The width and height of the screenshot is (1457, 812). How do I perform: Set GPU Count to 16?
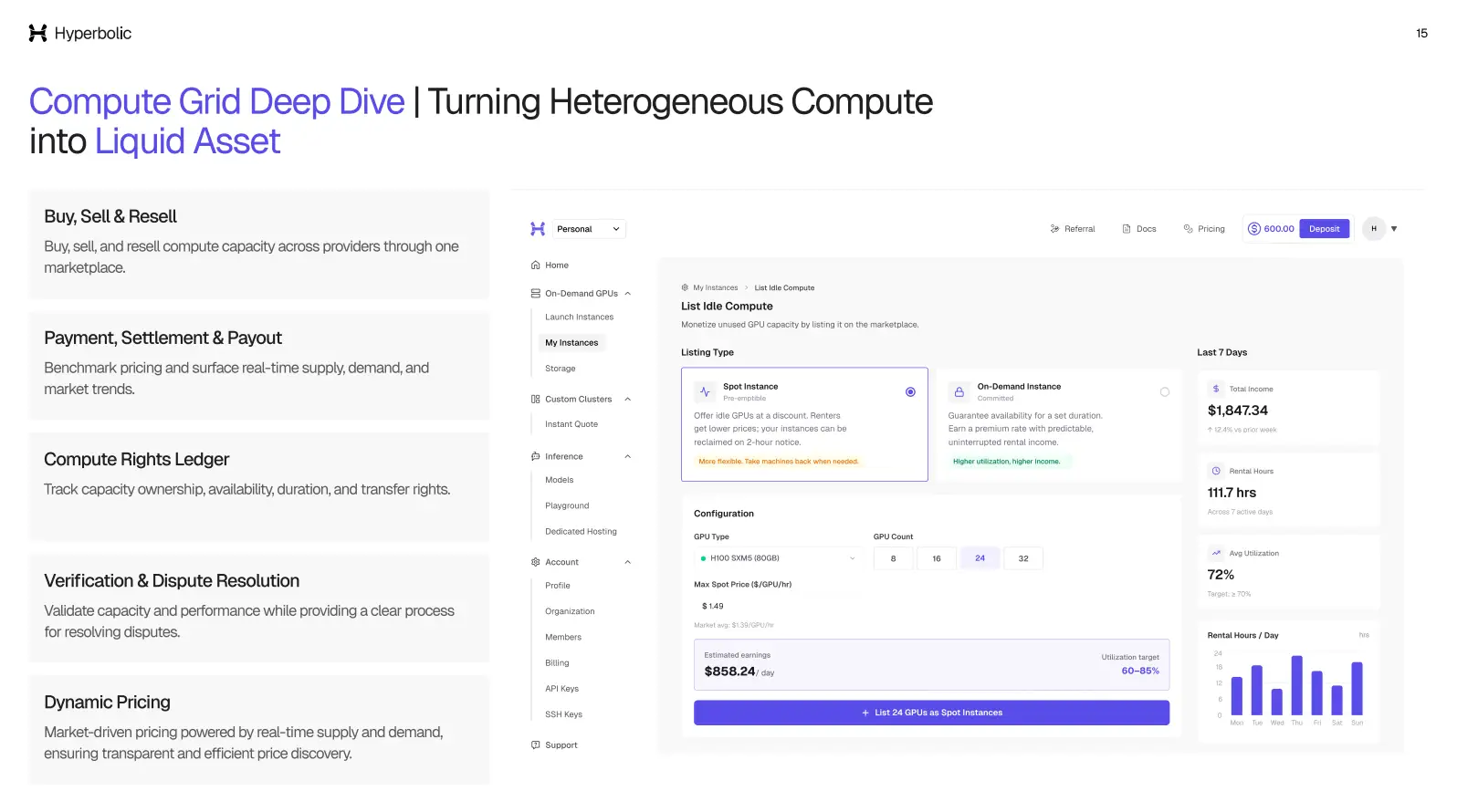[x=937, y=558]
